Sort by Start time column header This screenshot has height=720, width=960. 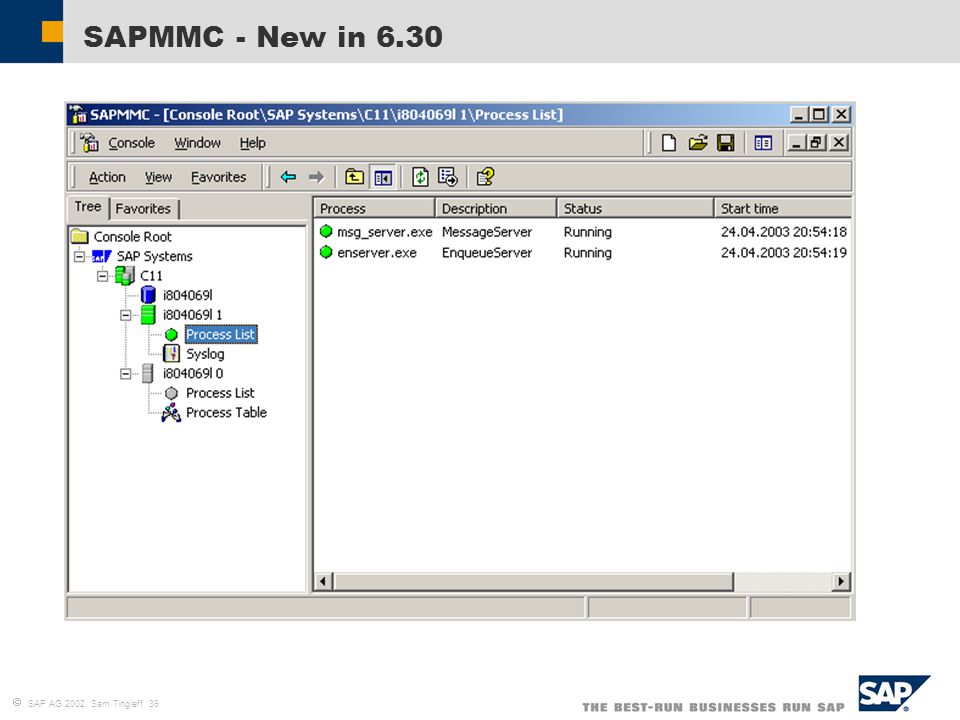pyautogui.click(x=782, y=209)
